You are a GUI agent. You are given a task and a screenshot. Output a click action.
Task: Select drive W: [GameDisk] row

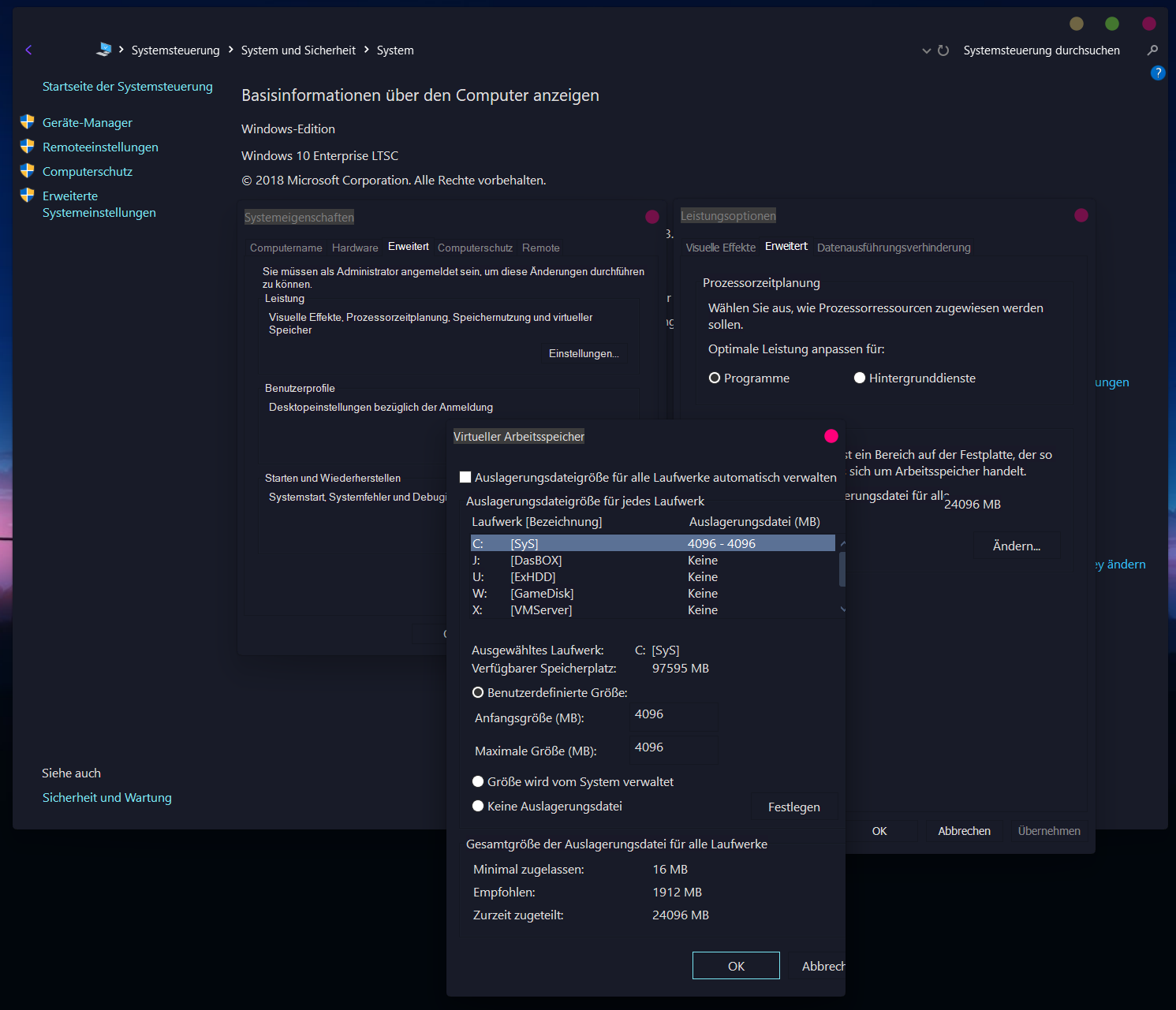652,593
